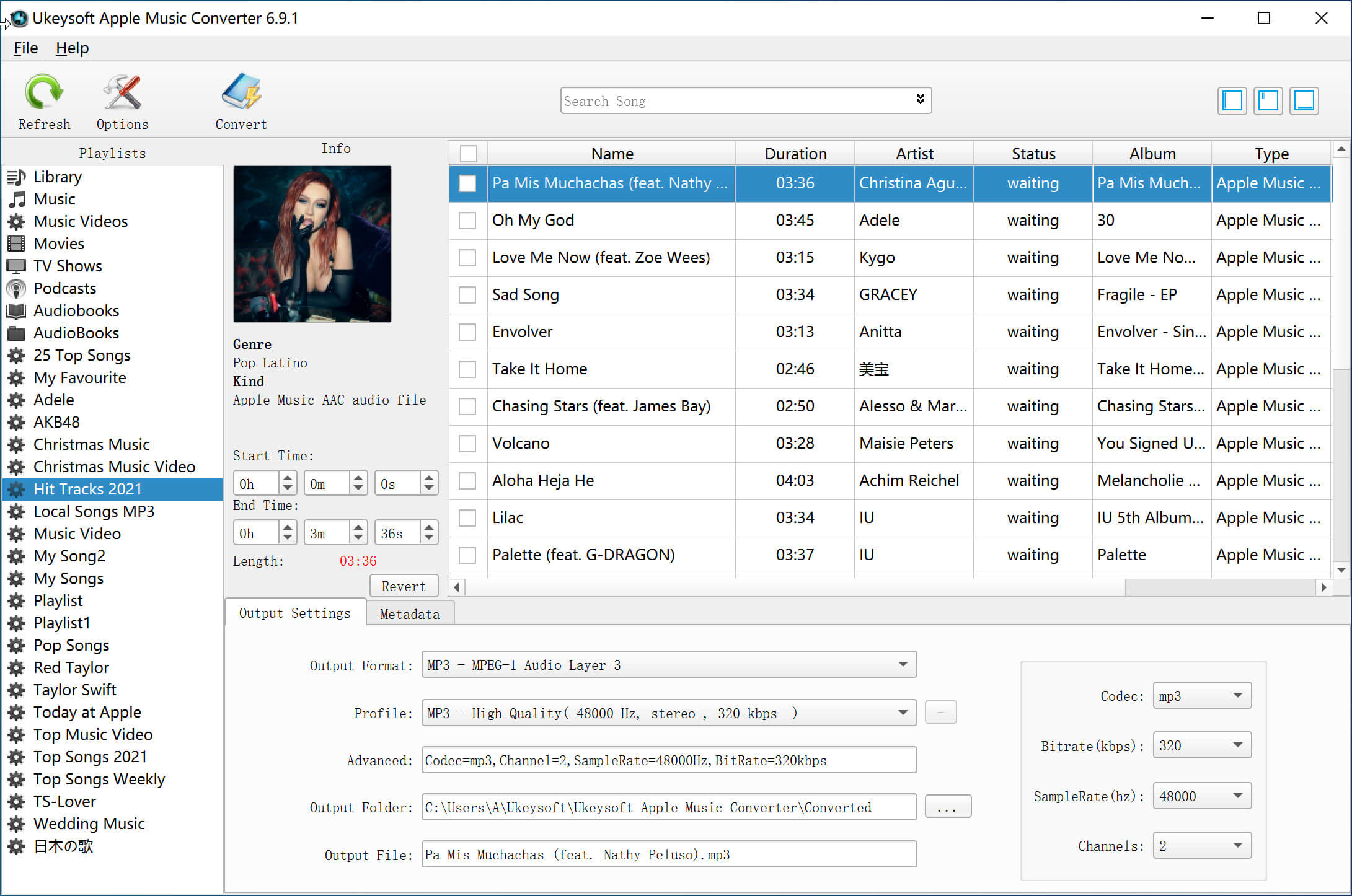
Task: Open the File menu
Action: click(x=25, y=46)
